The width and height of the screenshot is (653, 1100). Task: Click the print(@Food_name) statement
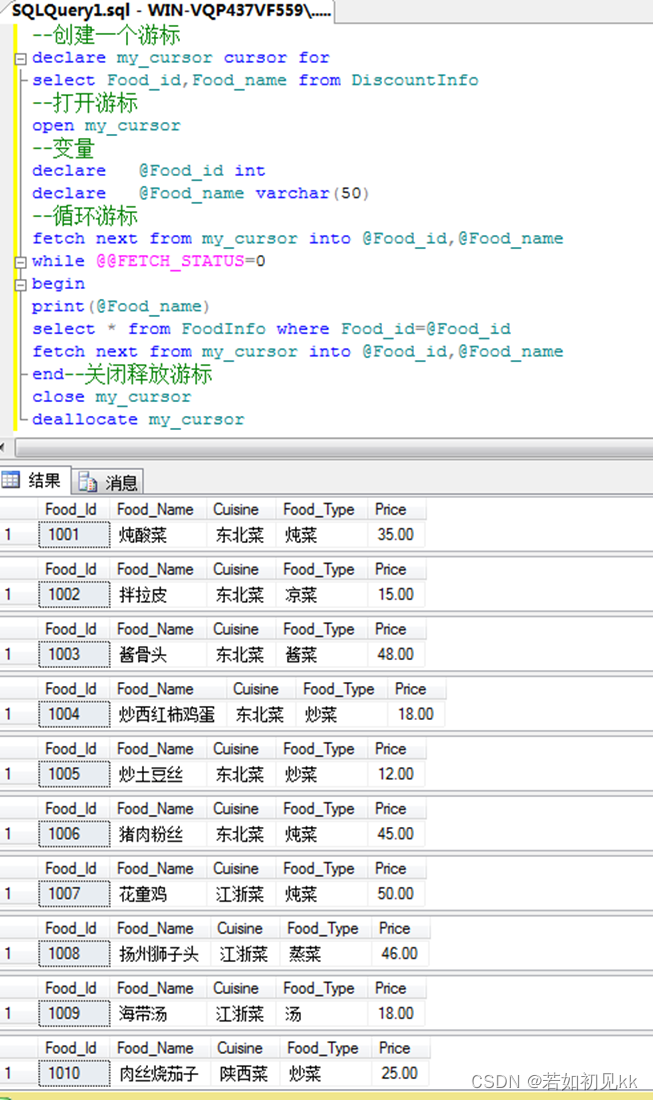(121, 307)
